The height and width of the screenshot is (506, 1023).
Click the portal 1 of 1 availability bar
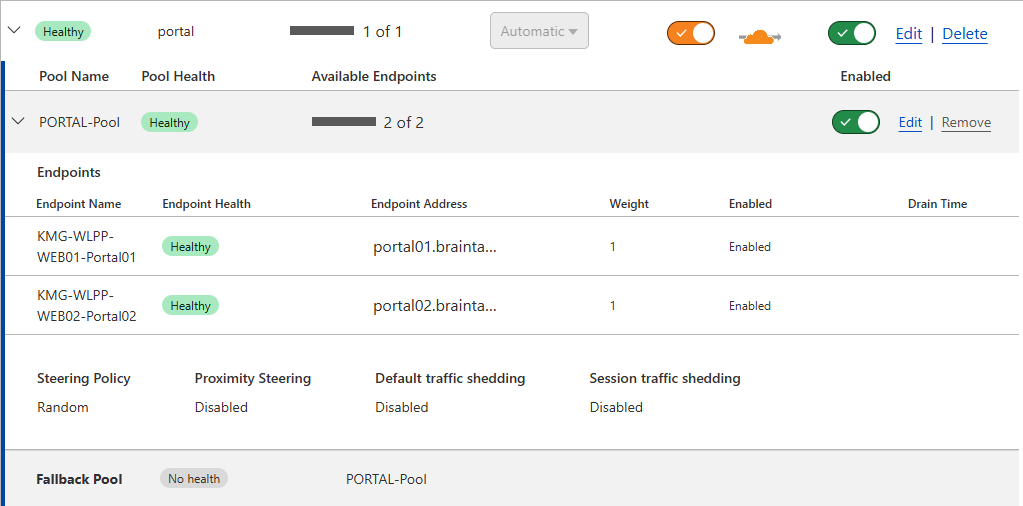click(x=322, y=31)
